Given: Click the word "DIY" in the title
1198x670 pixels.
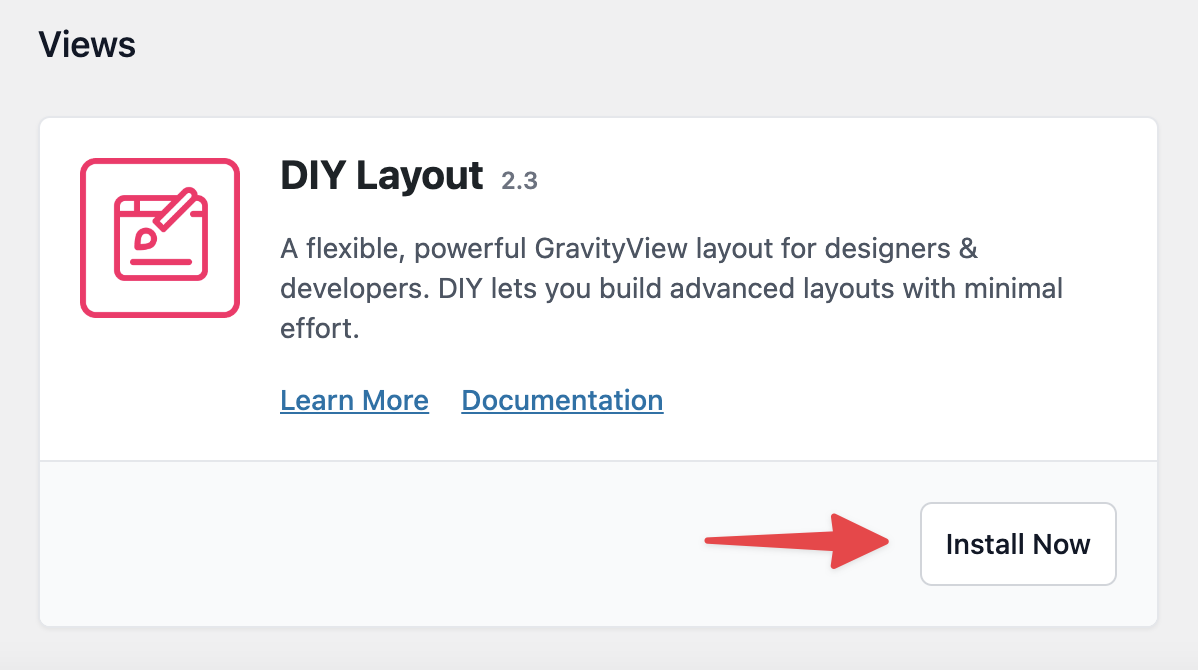Looking at the screenshot, I should coord(313,177).
